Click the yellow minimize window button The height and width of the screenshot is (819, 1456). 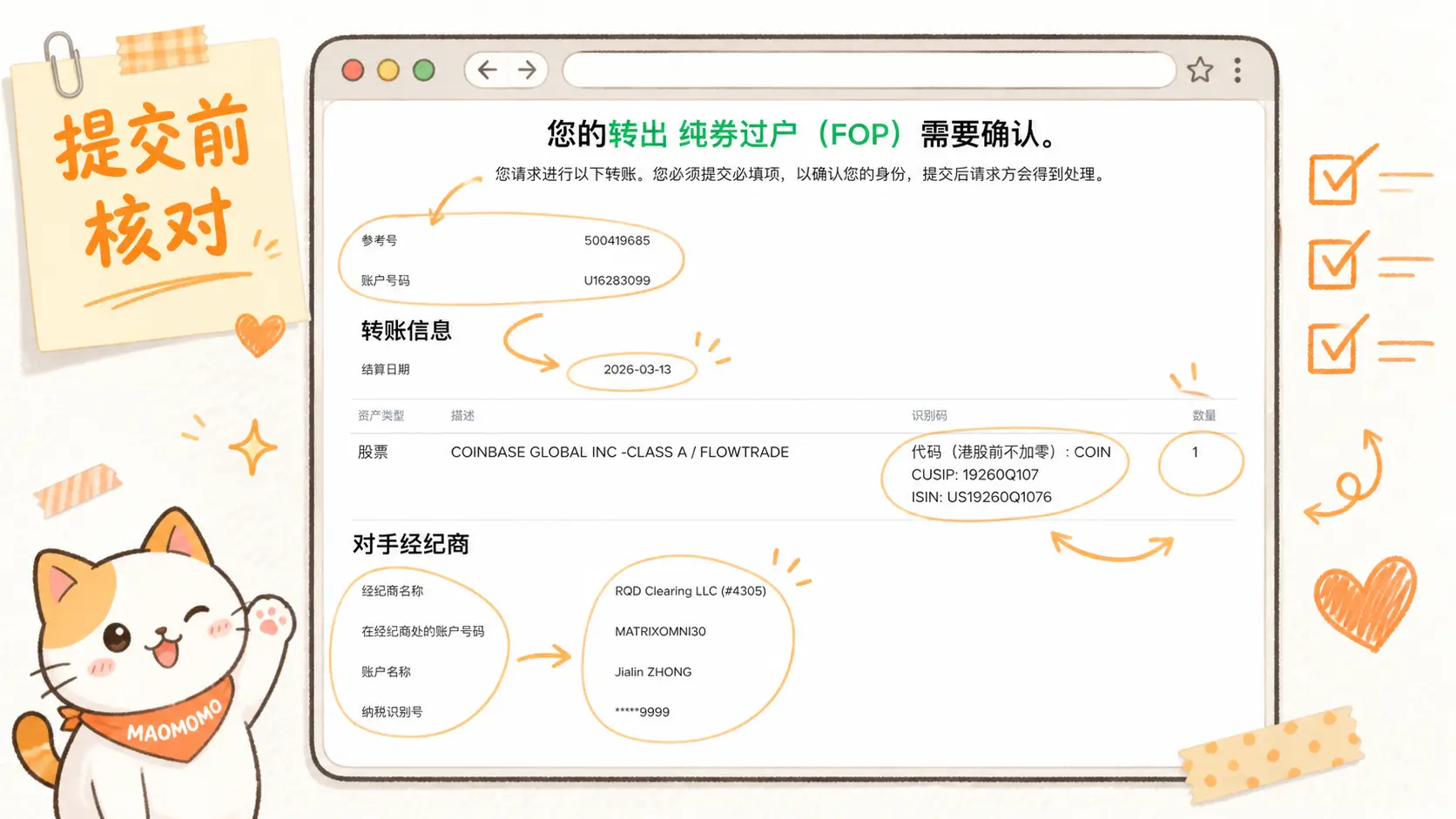point(388,70)
